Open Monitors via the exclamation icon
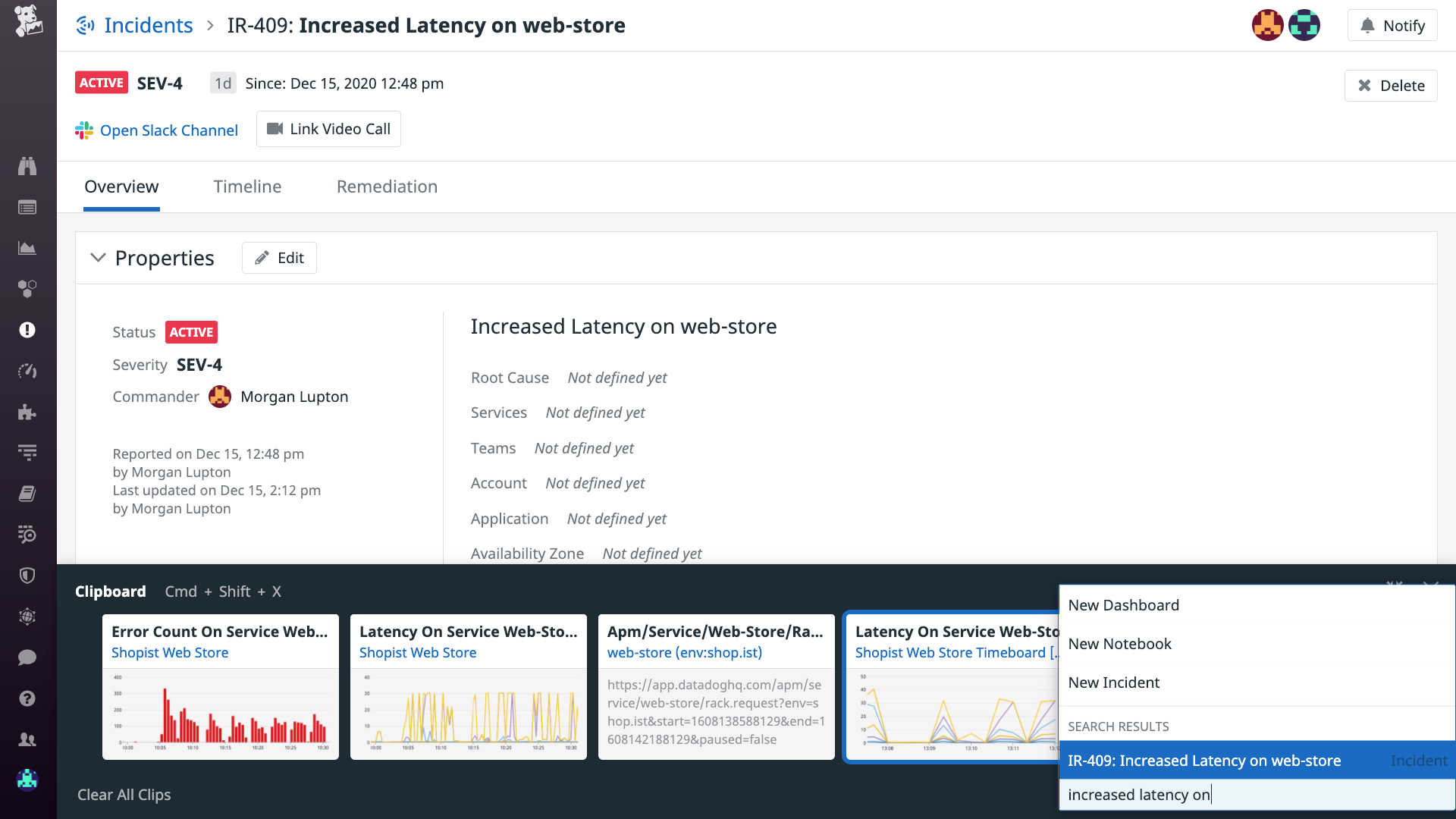Image resolution: width=1456 pixels, height=819 pixels. pos(27,330)
